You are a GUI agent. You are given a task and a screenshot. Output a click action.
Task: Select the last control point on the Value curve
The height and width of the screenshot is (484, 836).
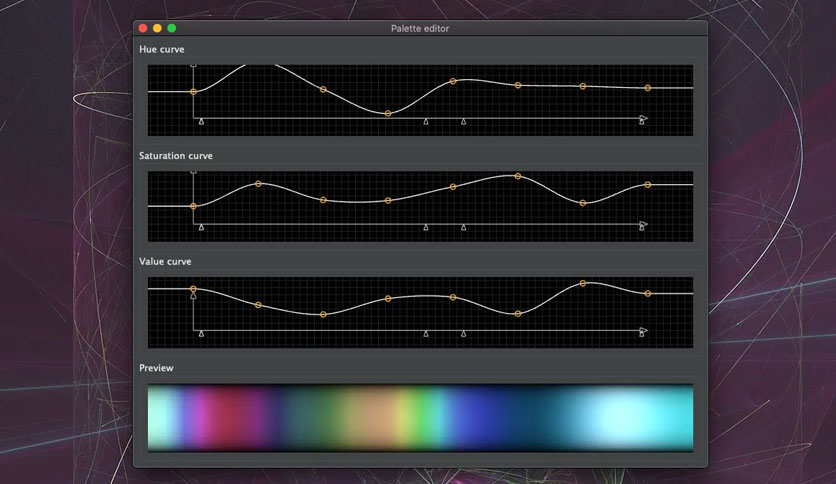pos(647,294)
